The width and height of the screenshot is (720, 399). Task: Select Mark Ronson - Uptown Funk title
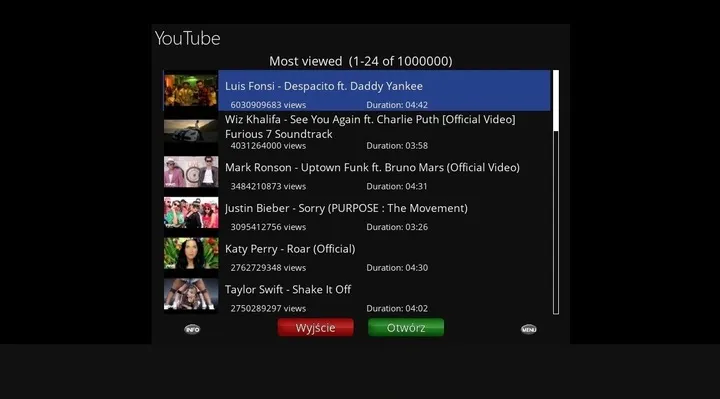pyautogui.click(x=372, y=168)
